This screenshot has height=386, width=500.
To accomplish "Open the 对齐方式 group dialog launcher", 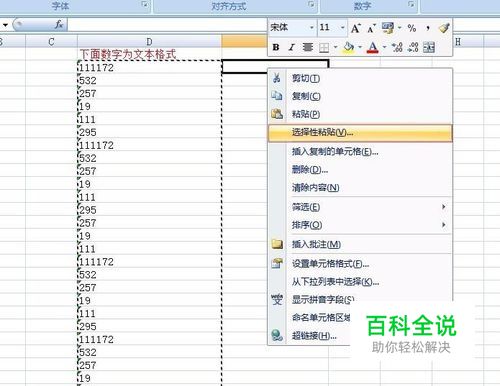I will 311,4.
